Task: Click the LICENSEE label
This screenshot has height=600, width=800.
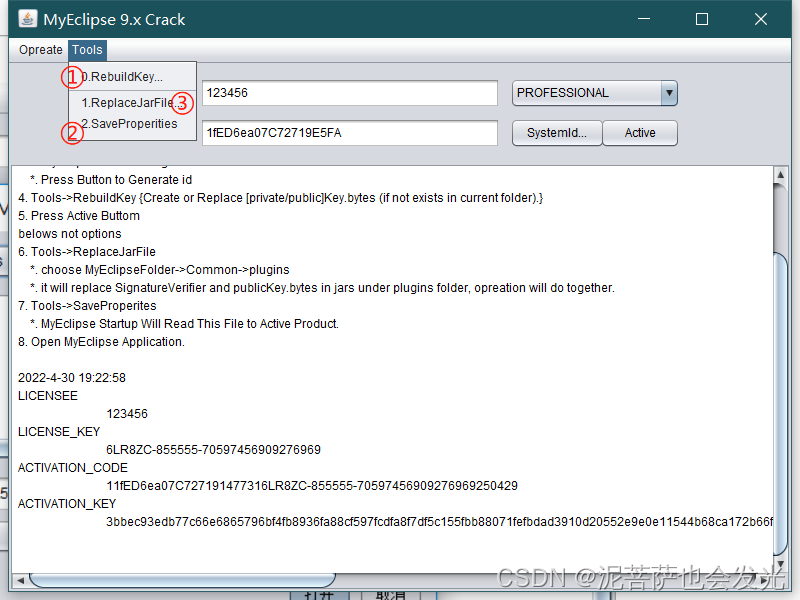Action: click(48, 396)
